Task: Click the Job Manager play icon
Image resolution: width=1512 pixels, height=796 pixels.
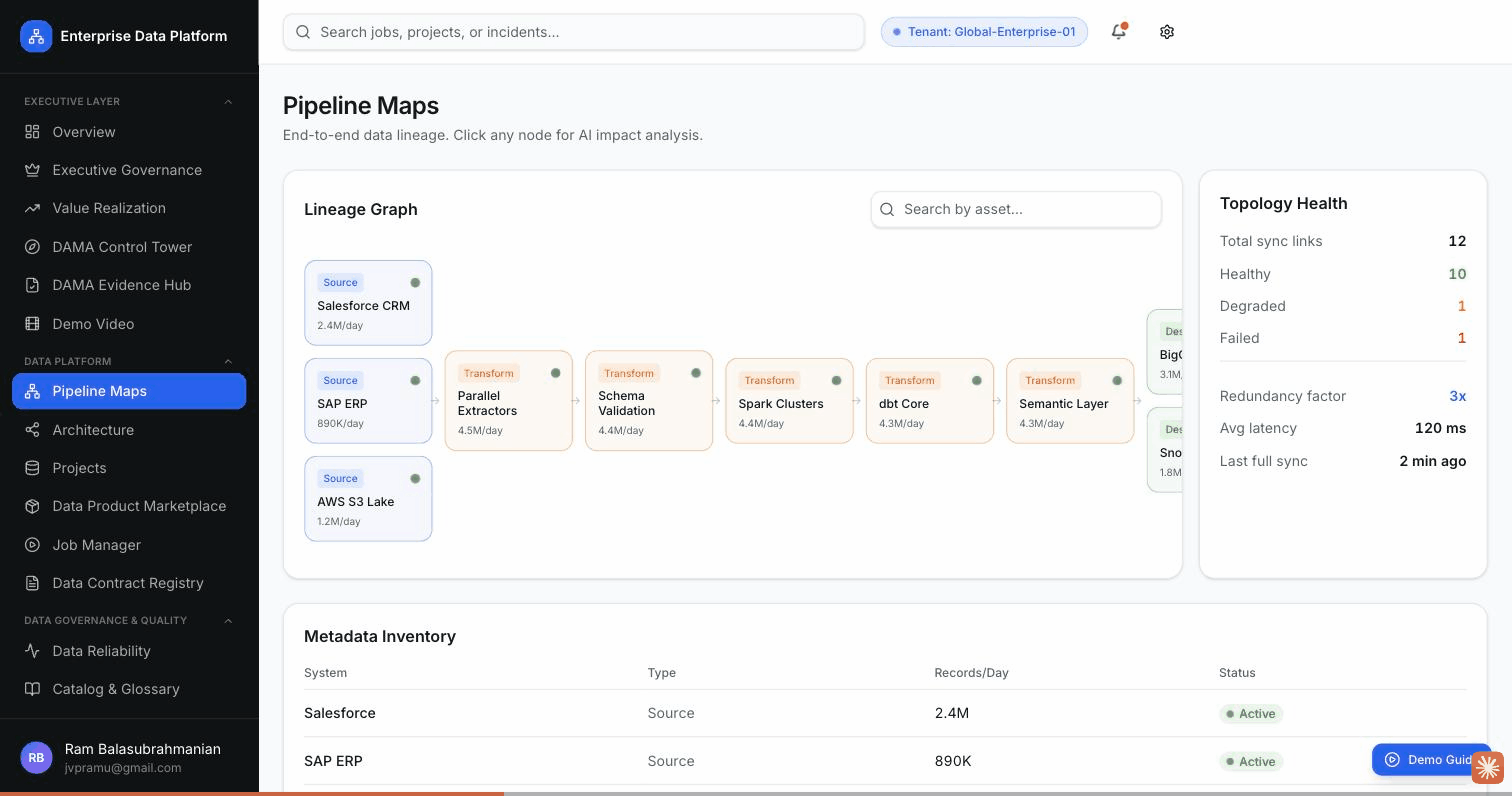Action: (x=32, y=545)
